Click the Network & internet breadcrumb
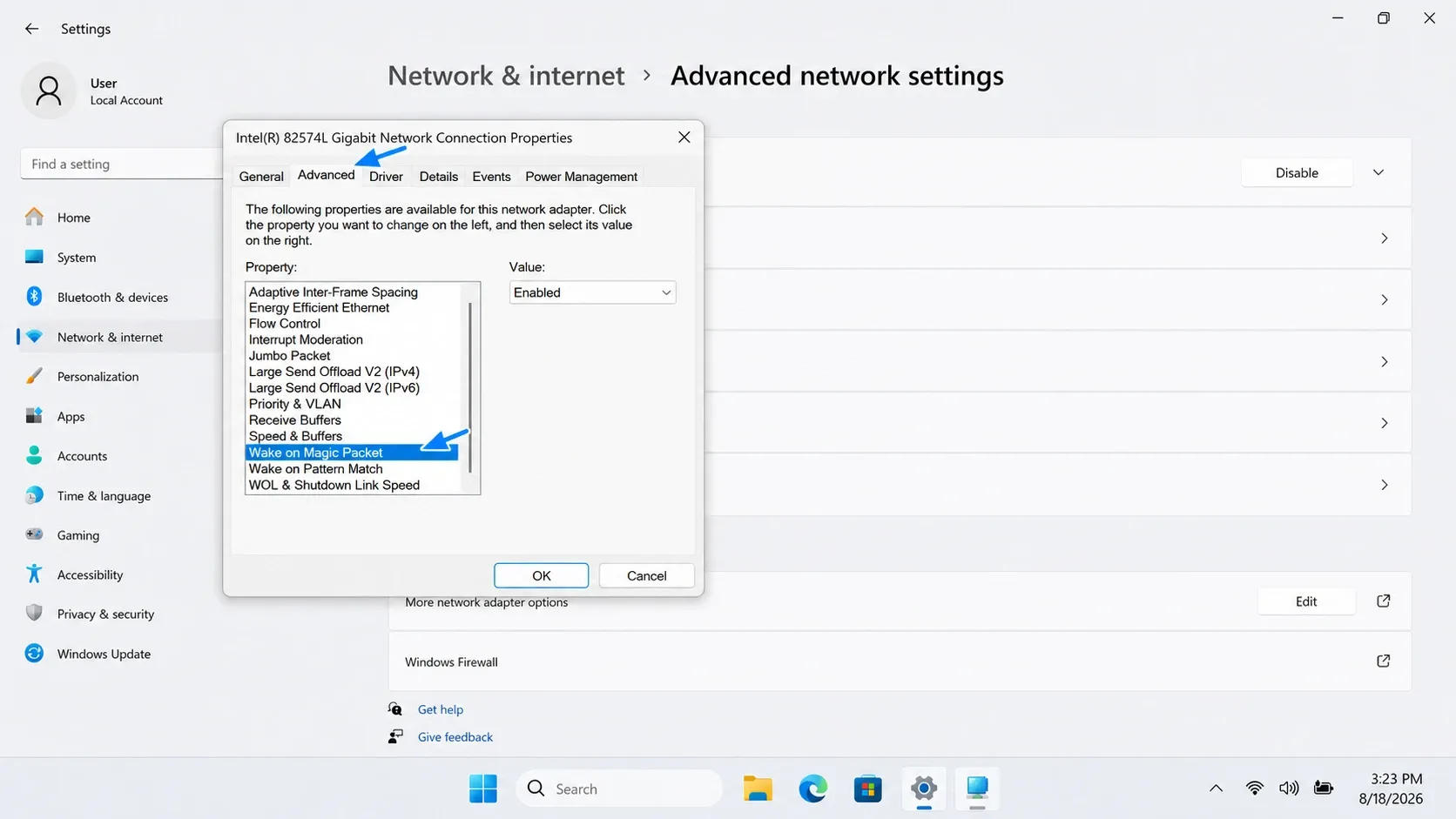 506,76
